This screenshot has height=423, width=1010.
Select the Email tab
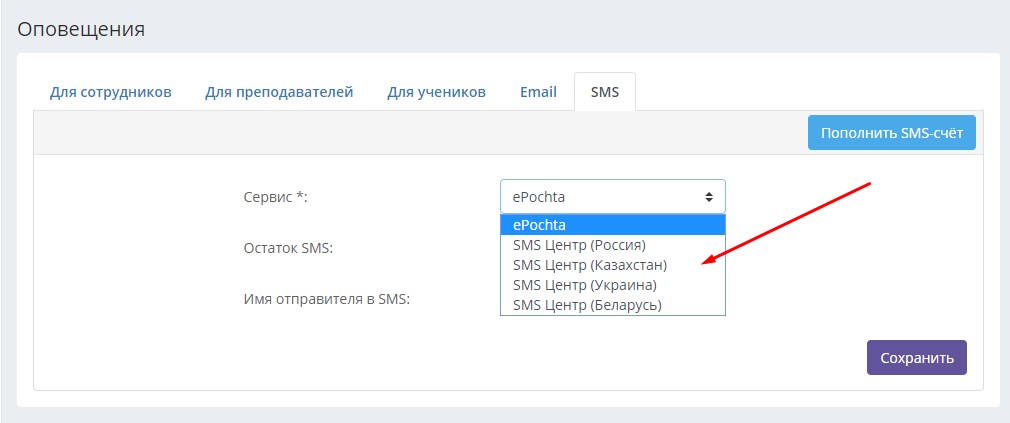(538, 92)
